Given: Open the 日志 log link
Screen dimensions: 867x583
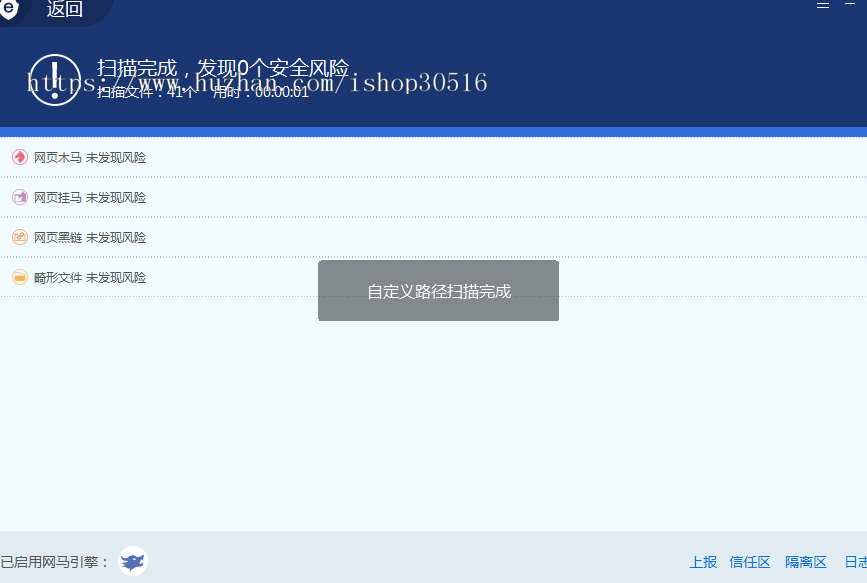Looking at the screenshot, I should point(856,562).
